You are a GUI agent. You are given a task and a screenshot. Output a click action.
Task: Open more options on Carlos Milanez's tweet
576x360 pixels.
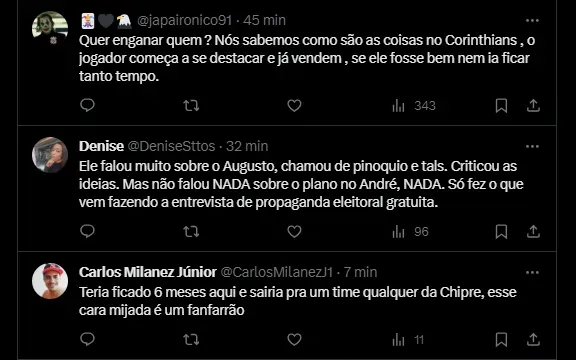coord(532,273)
